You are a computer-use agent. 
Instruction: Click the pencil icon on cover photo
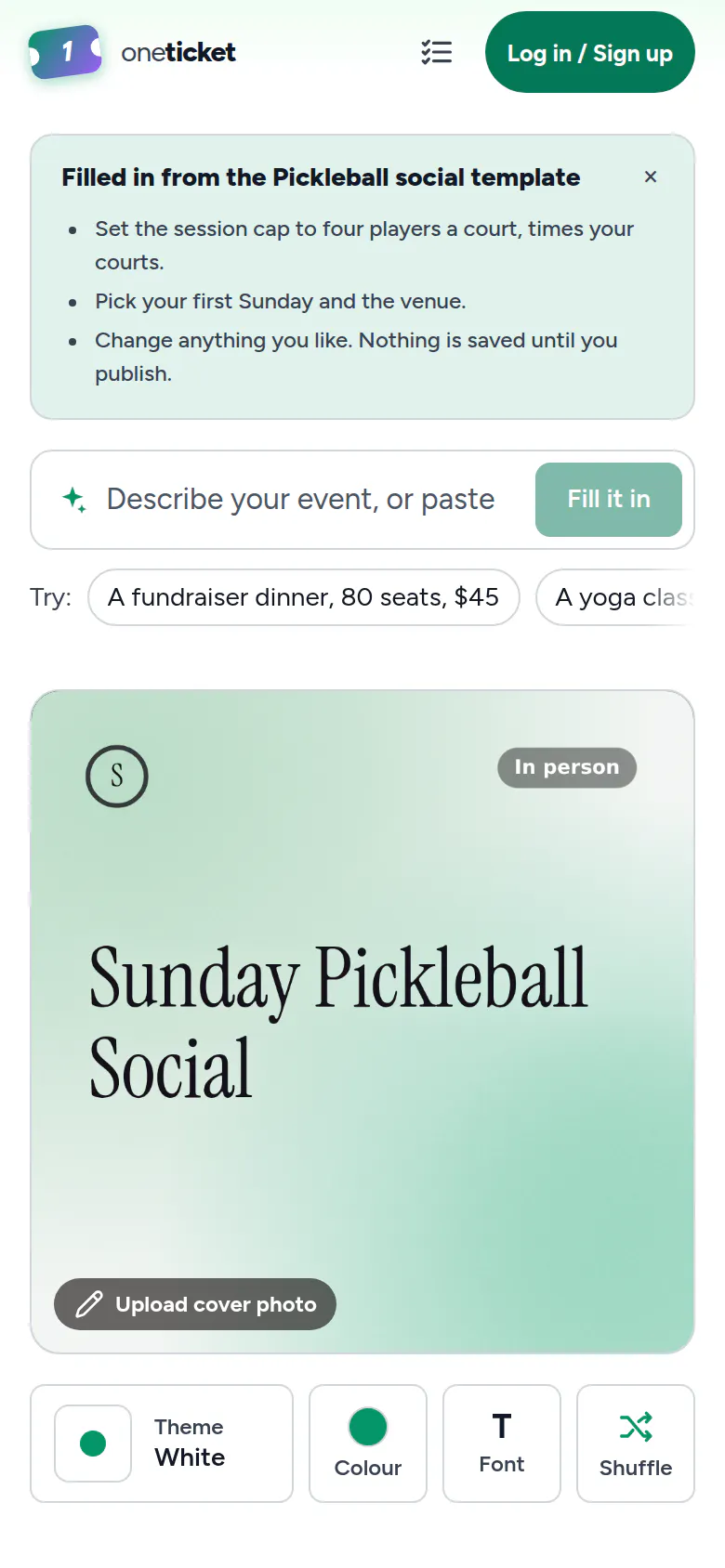[89, 1304]
